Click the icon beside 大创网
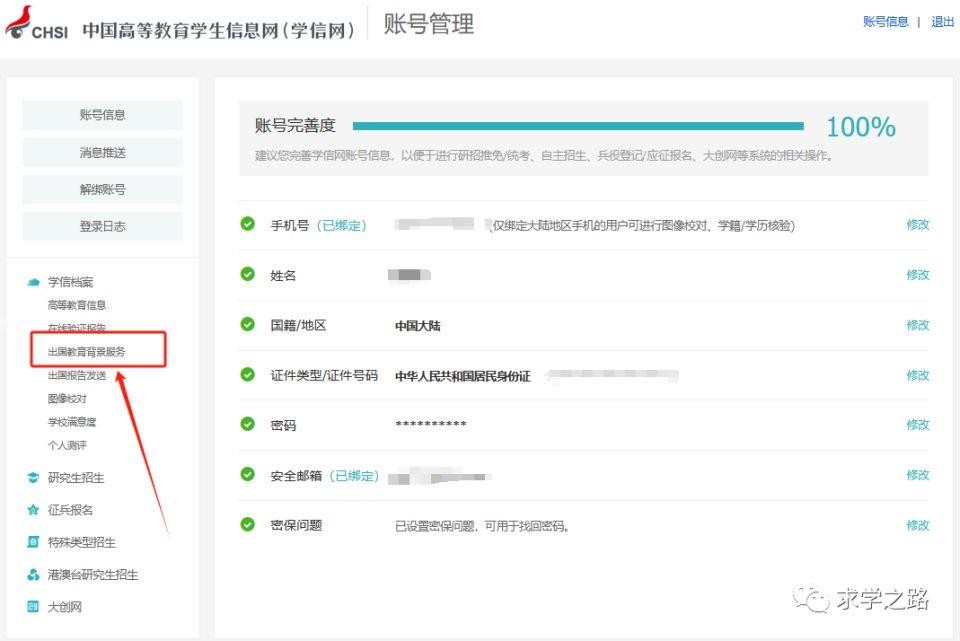The height and width of the screenshot is (641, 960). coord(33,607)
